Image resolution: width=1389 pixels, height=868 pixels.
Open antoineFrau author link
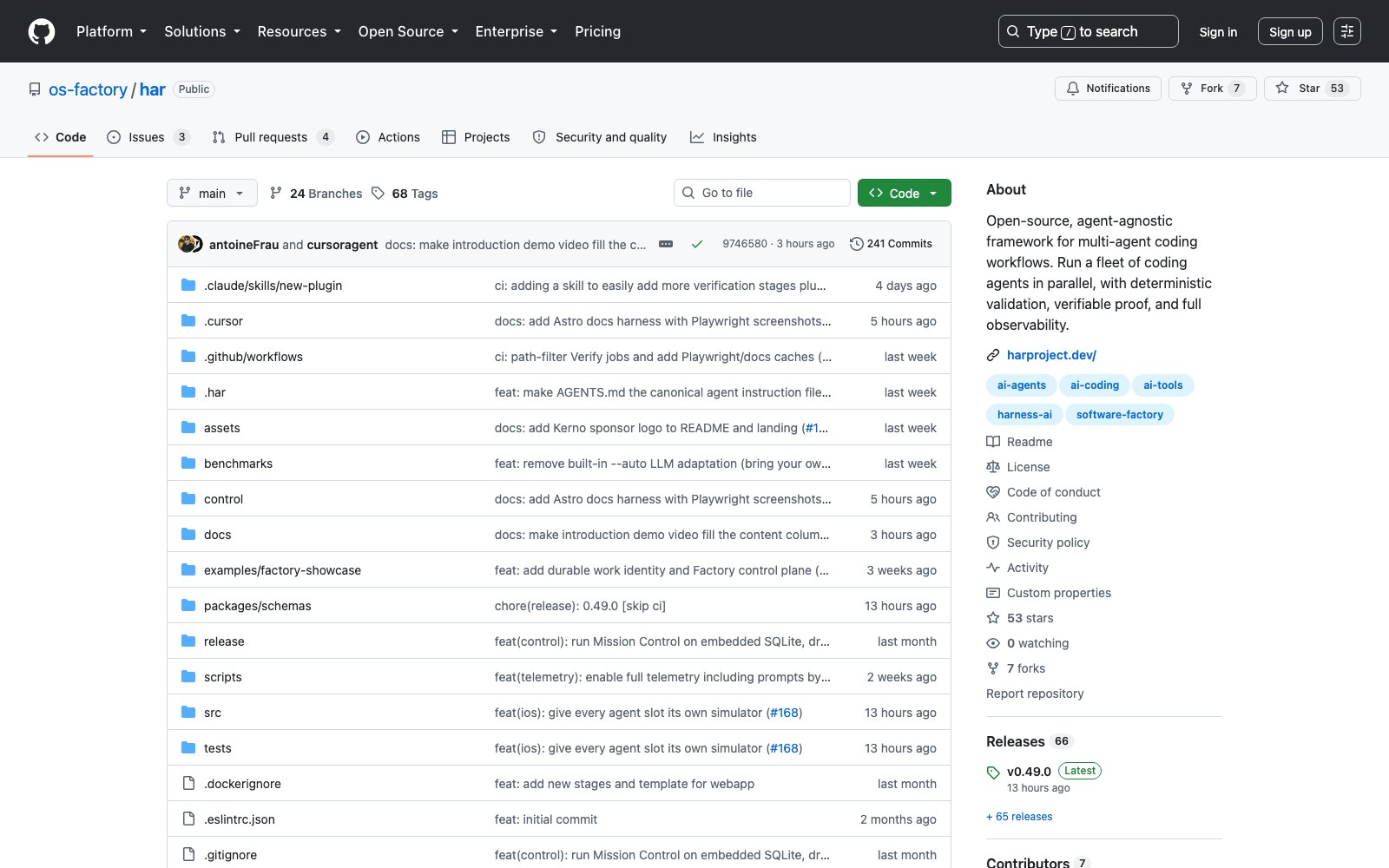coord(244,245)
